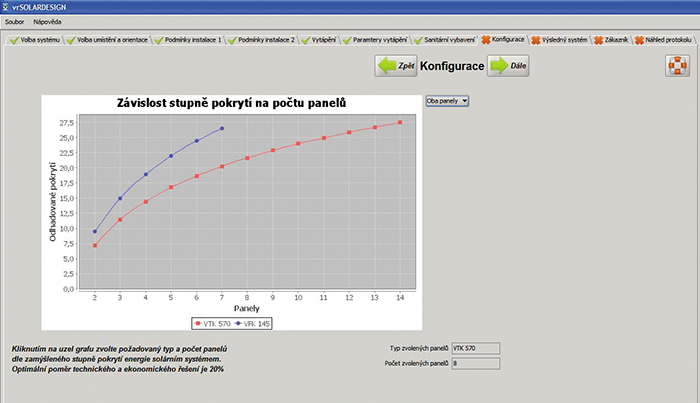Image resolution: width=700 pixels, height=403 pixels.
Task: Expand the Oba panely dropdown
Action: [x=447, y=101]
